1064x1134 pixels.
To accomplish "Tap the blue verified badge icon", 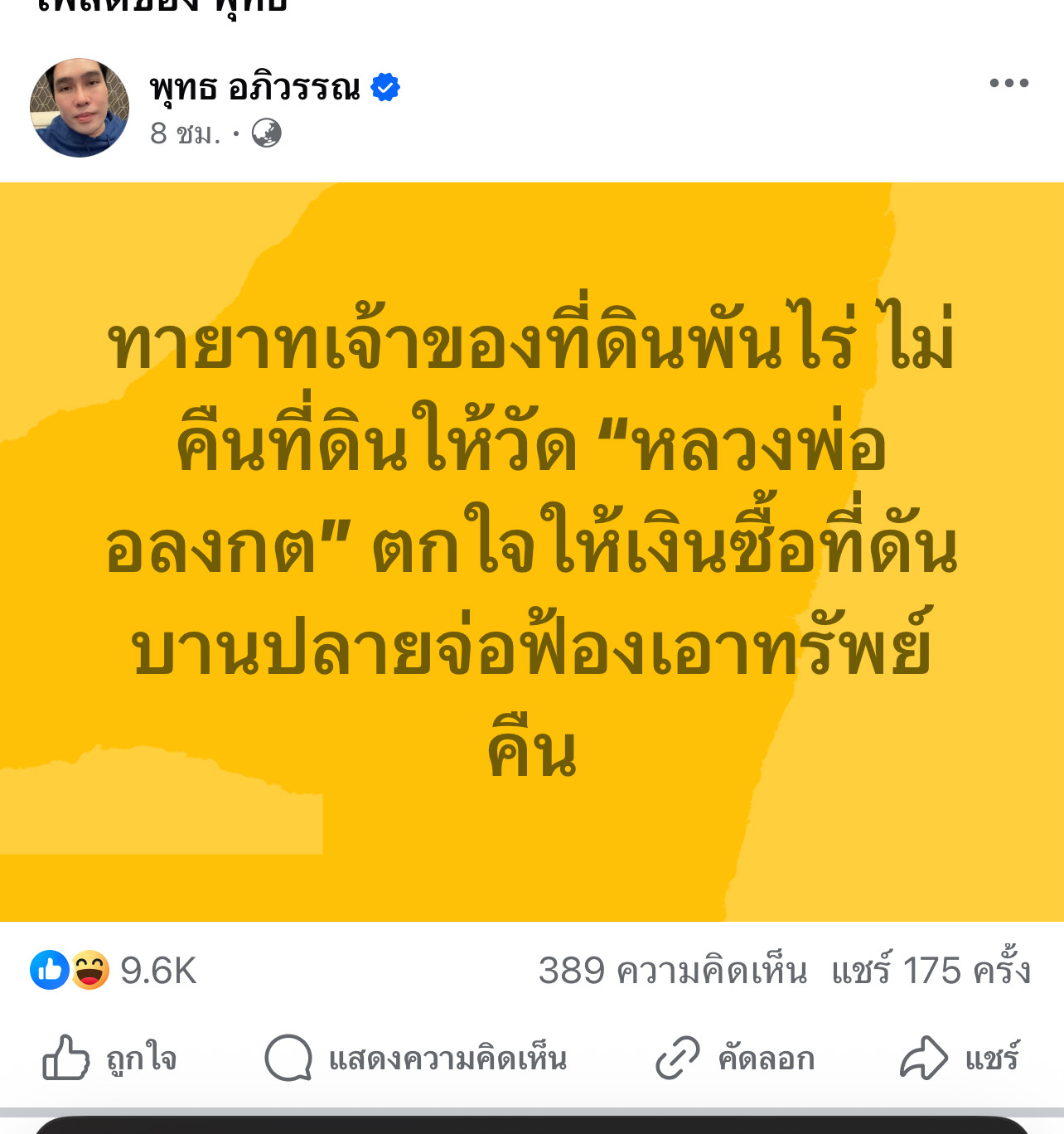I will point(385,87).
